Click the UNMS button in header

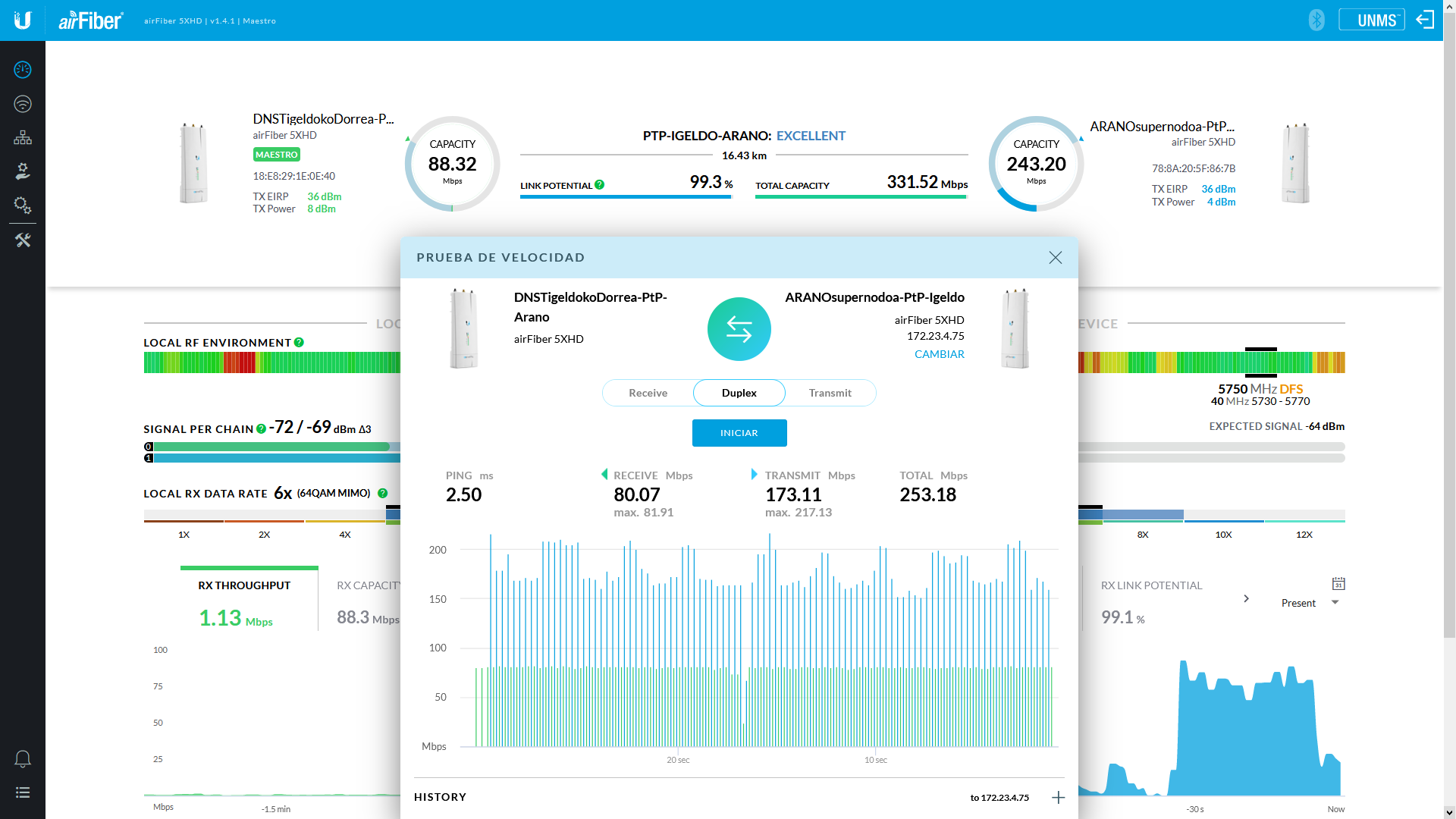1372,20
